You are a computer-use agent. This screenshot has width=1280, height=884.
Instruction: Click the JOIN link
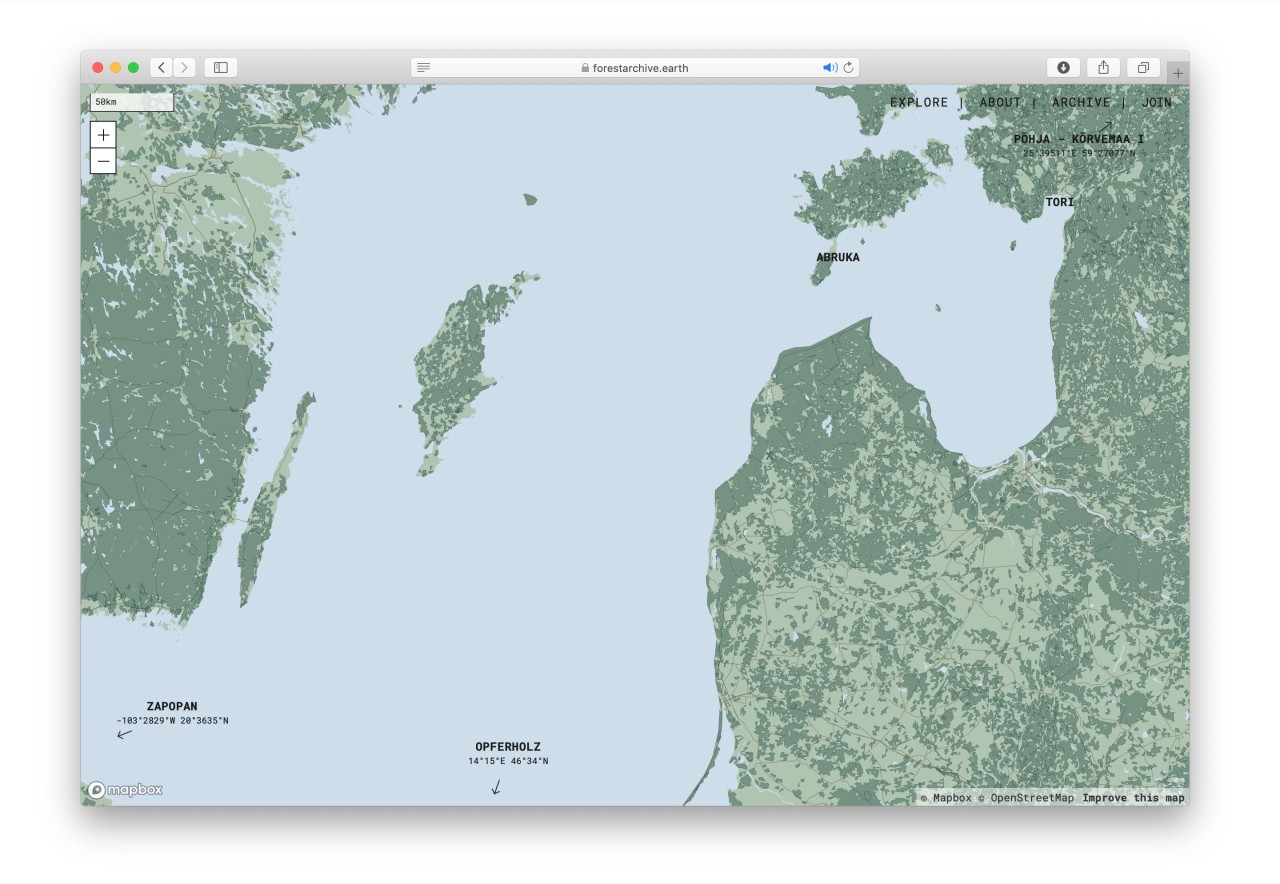(1156, 102)
